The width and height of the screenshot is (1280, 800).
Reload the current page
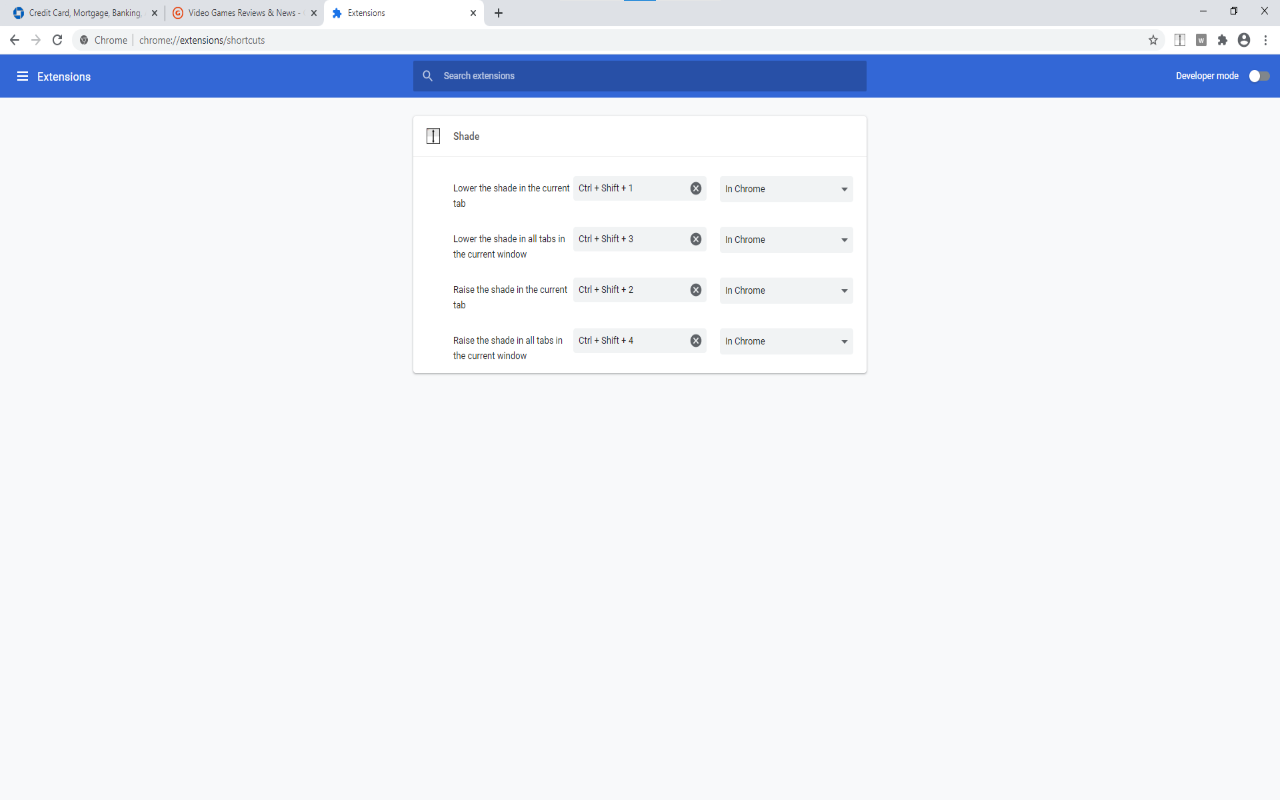tap(57, 40)
